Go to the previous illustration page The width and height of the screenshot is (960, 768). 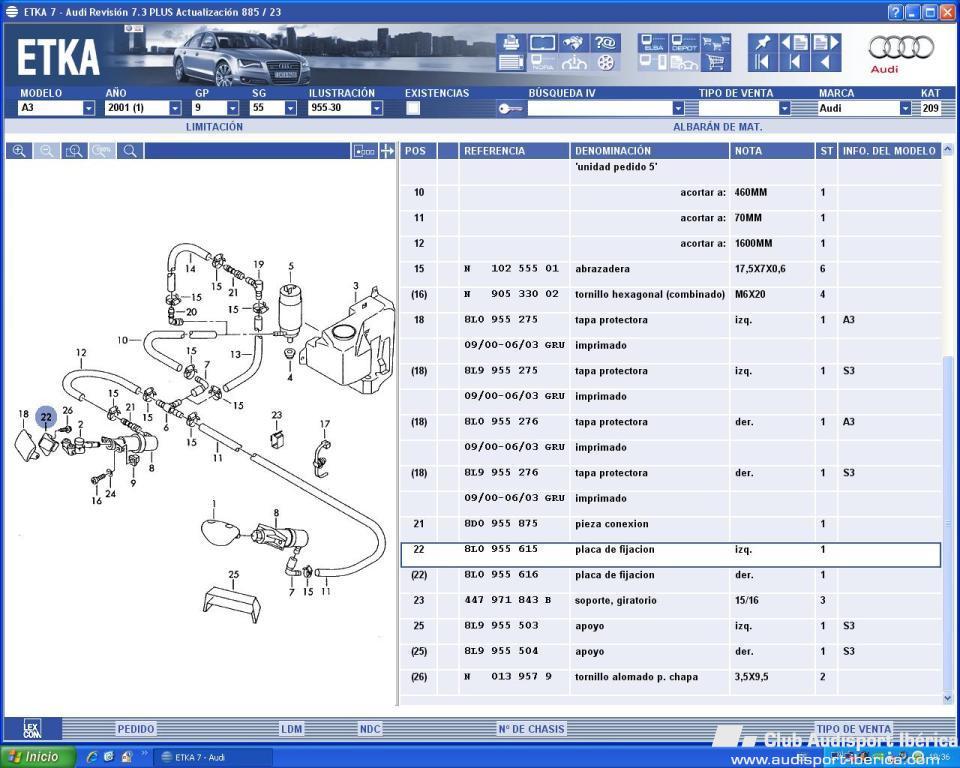pos(794,42)
